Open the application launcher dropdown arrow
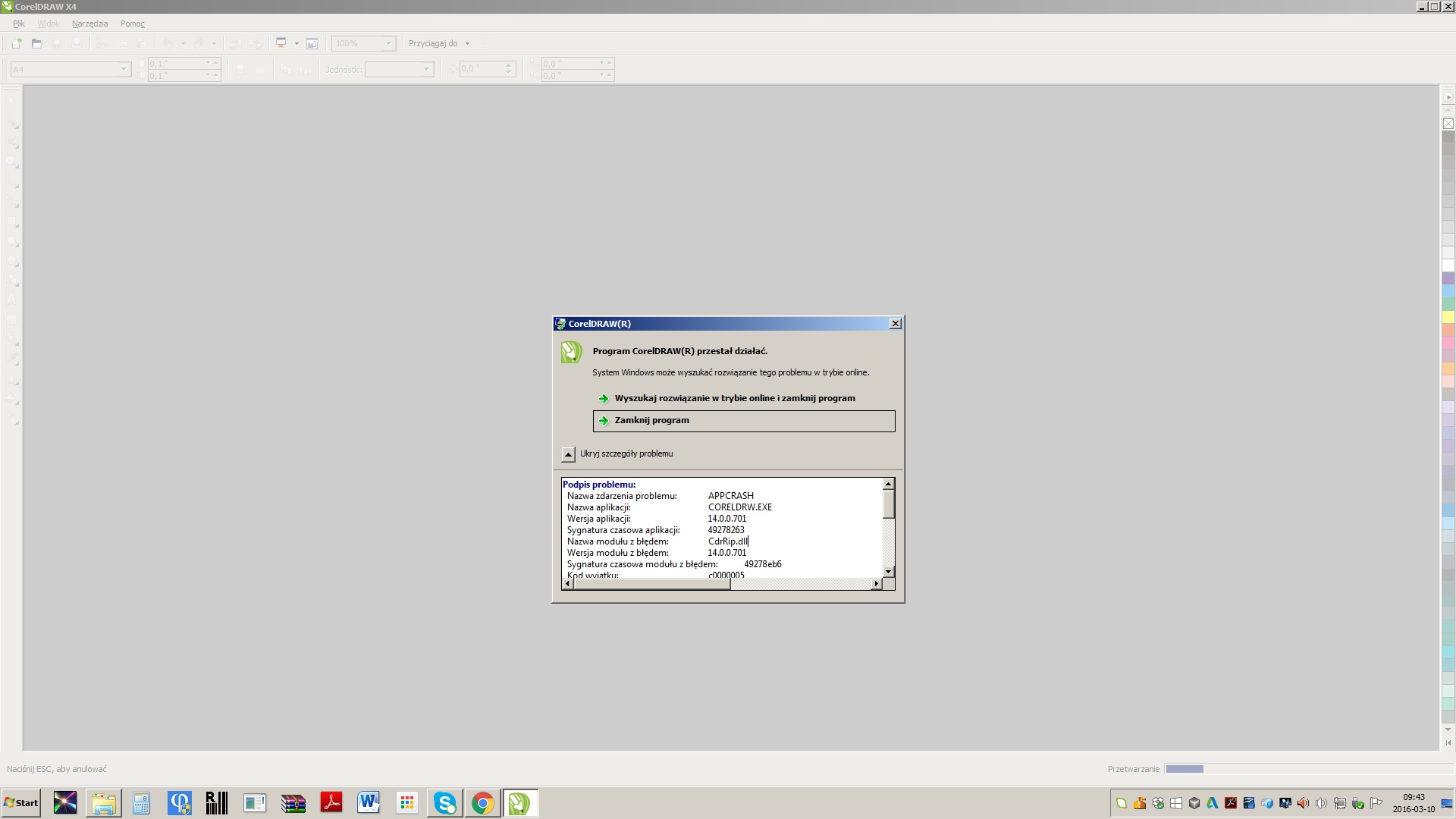Image resolution: width=1456 pixels, height=819 pixels. click(297, 43)
